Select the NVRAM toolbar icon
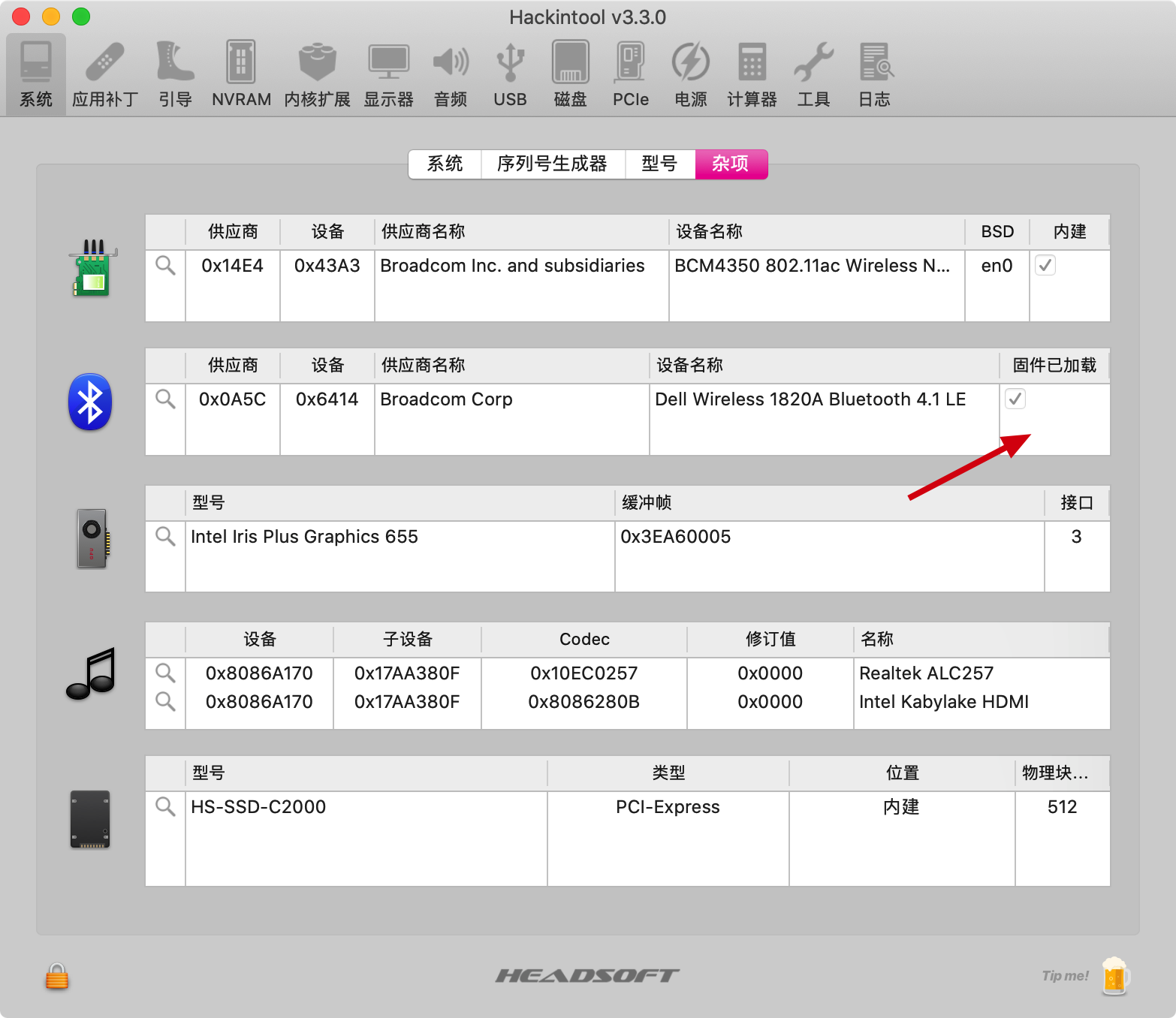This screenshot has height=1018, width=1176. coord(241,74)
